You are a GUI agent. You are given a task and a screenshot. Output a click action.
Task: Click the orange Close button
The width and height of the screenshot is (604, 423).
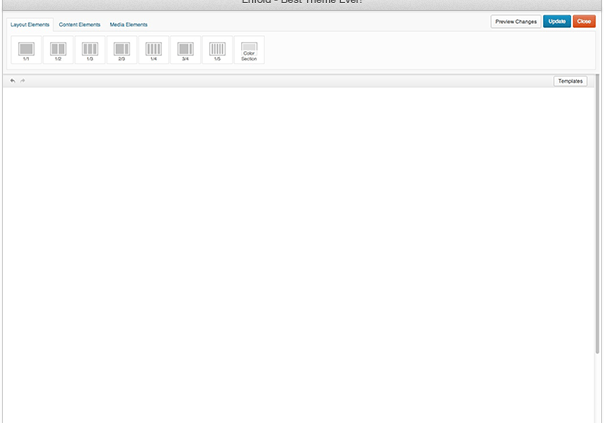tap(584, 21)
